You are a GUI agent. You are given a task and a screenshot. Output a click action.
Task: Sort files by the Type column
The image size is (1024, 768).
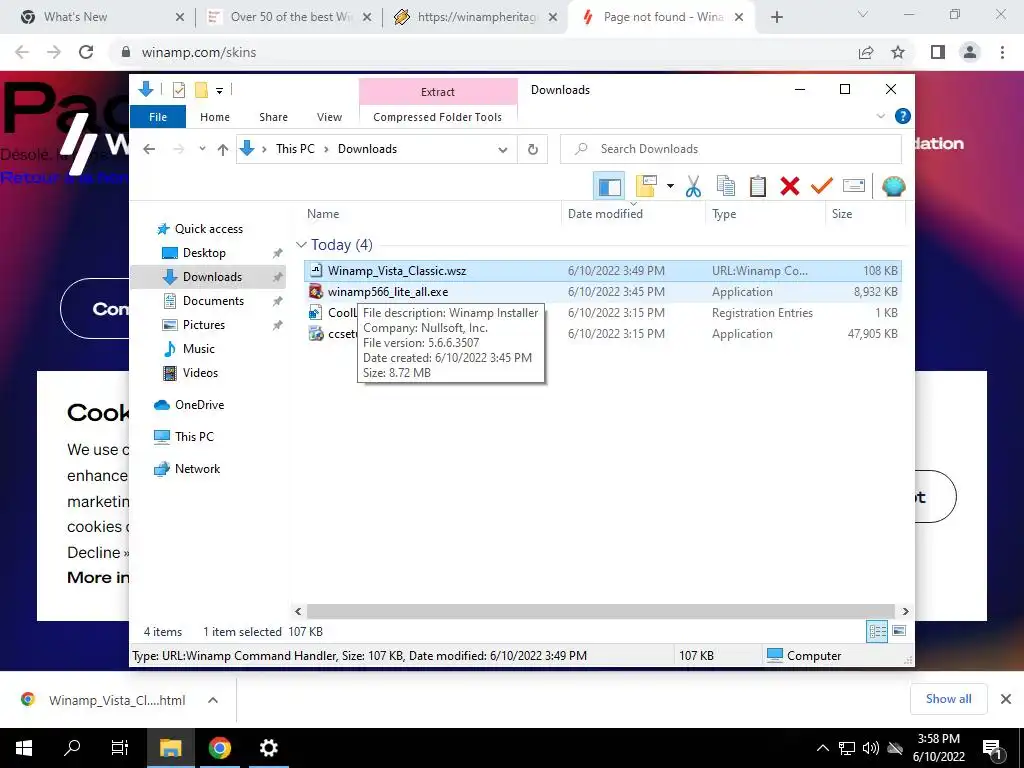pyautogui.click(x=724, y=214)
